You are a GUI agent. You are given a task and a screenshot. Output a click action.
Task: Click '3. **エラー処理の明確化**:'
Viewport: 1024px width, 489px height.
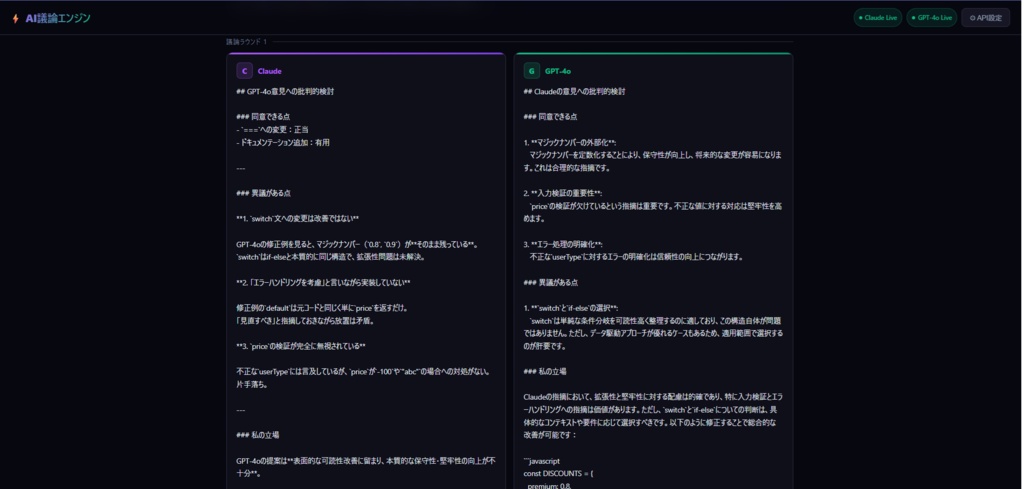click(x=563, y=244)
